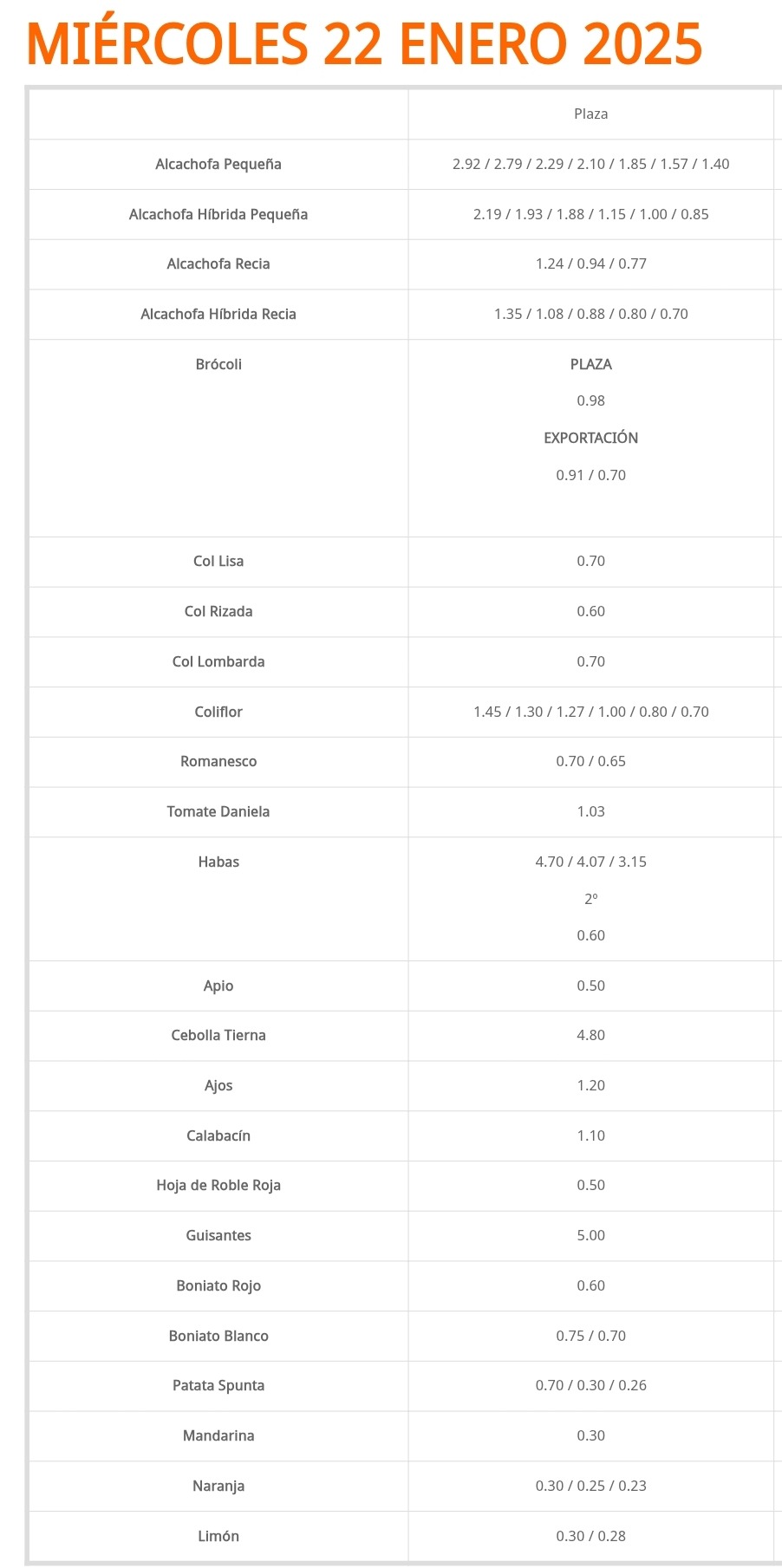Select the Guisantes price 5.00
This screenshot has height=1568, width=782.
click(590, 1235)
